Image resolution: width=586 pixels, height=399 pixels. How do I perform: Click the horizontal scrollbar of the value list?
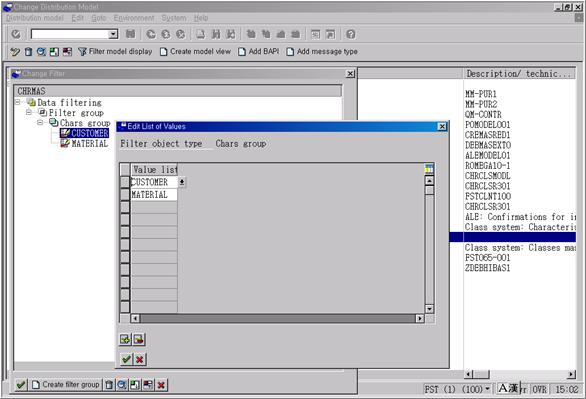(277, 318)
